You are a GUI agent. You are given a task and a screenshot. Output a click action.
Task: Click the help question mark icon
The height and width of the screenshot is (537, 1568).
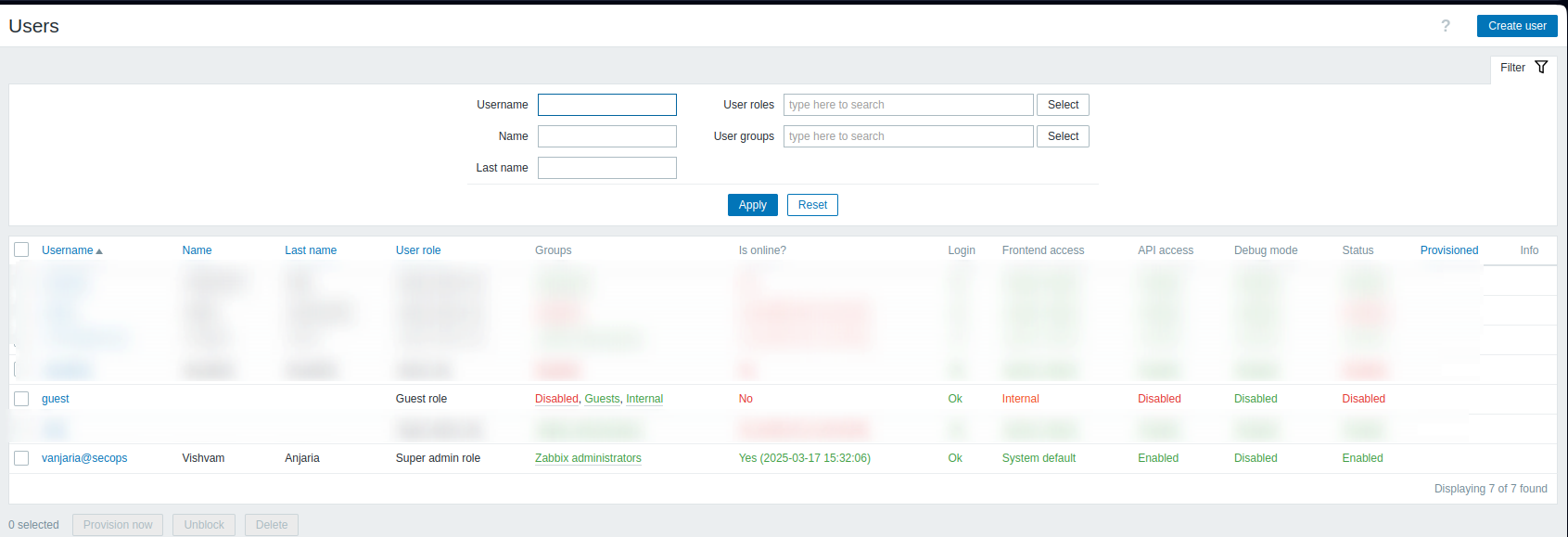click(1445, 26)
